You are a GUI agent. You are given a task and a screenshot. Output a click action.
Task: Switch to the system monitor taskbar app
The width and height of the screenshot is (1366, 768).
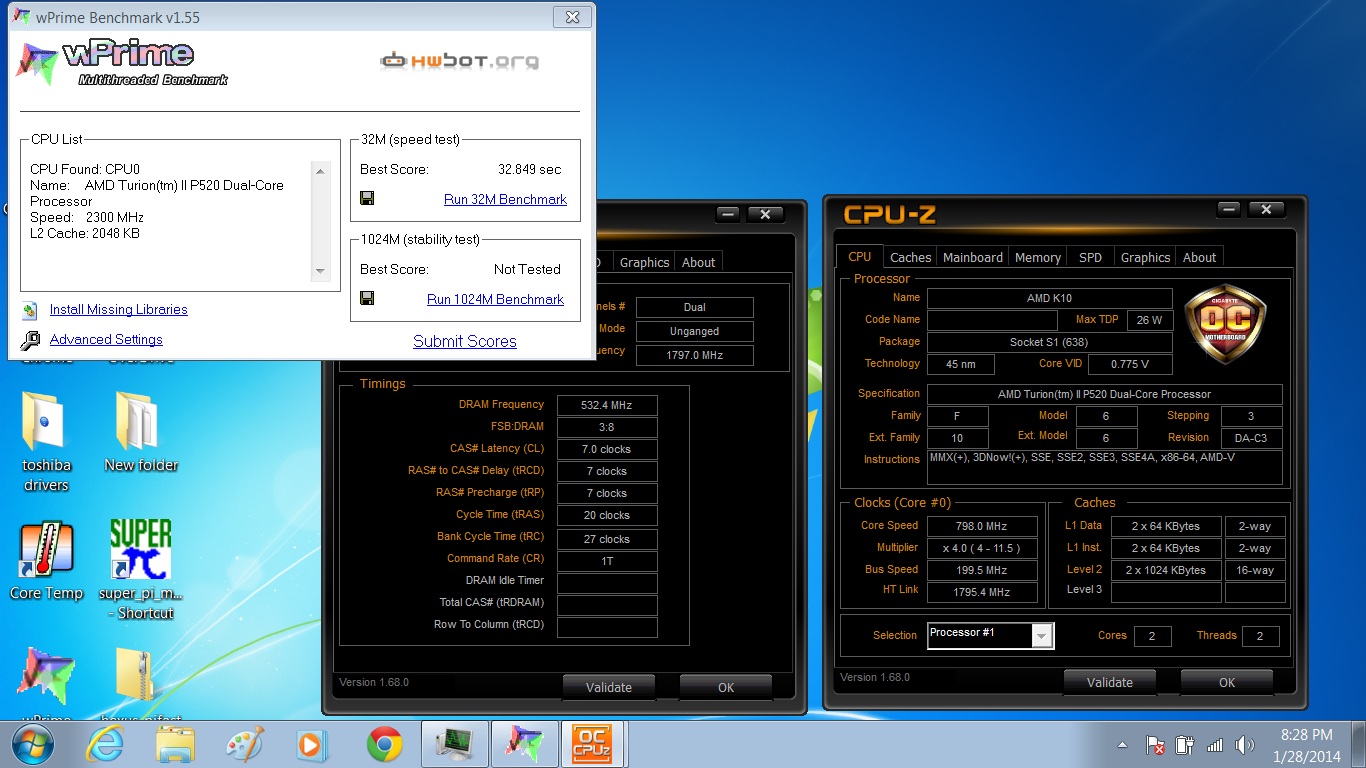point(455,744)
